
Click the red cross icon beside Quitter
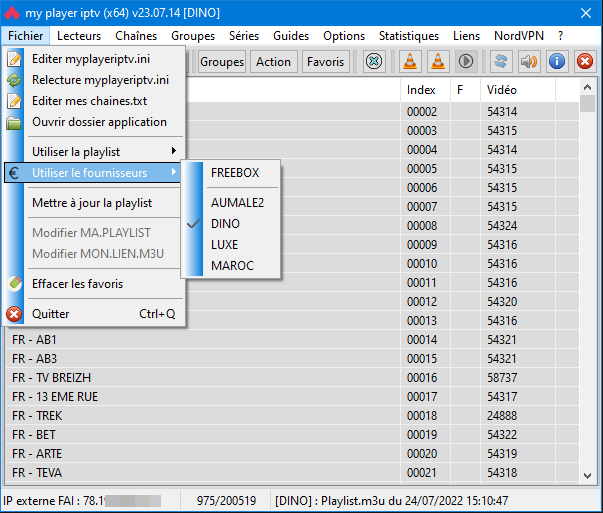point(14,314)
